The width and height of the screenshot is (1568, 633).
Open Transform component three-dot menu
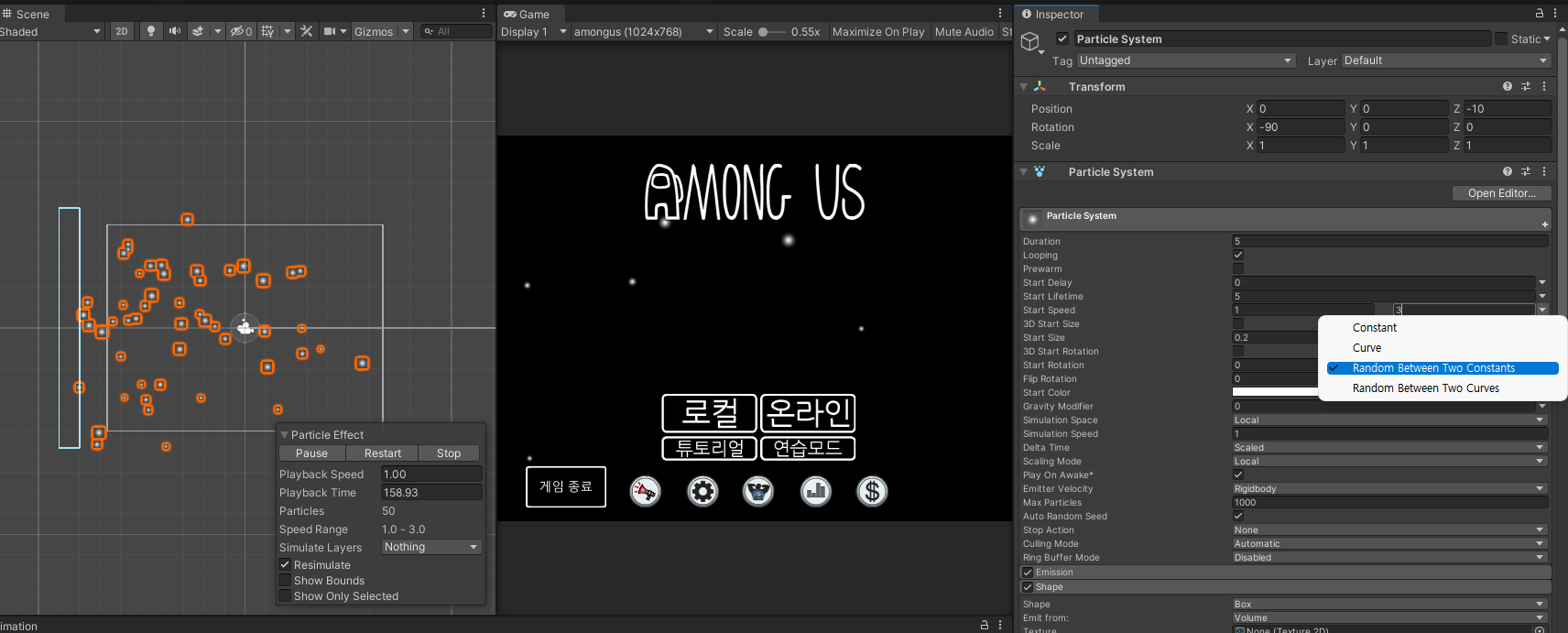click(1544, 86)
